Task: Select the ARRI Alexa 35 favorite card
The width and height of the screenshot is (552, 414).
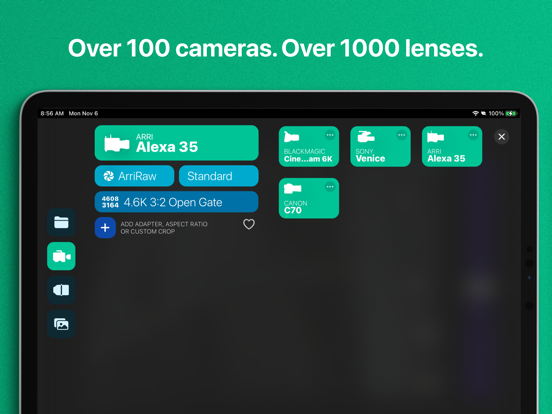Action: [x=452, y=146]
